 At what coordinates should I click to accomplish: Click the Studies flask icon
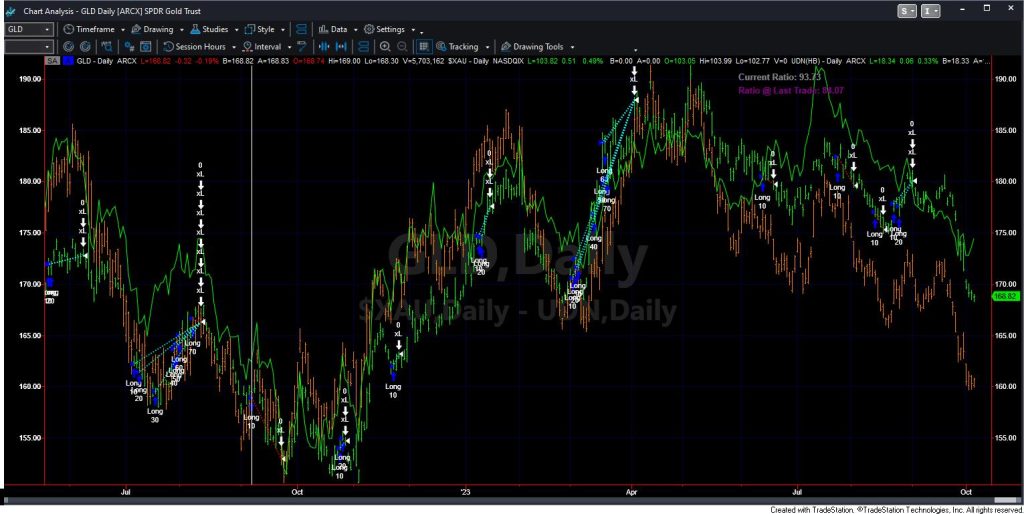point(195,29)
